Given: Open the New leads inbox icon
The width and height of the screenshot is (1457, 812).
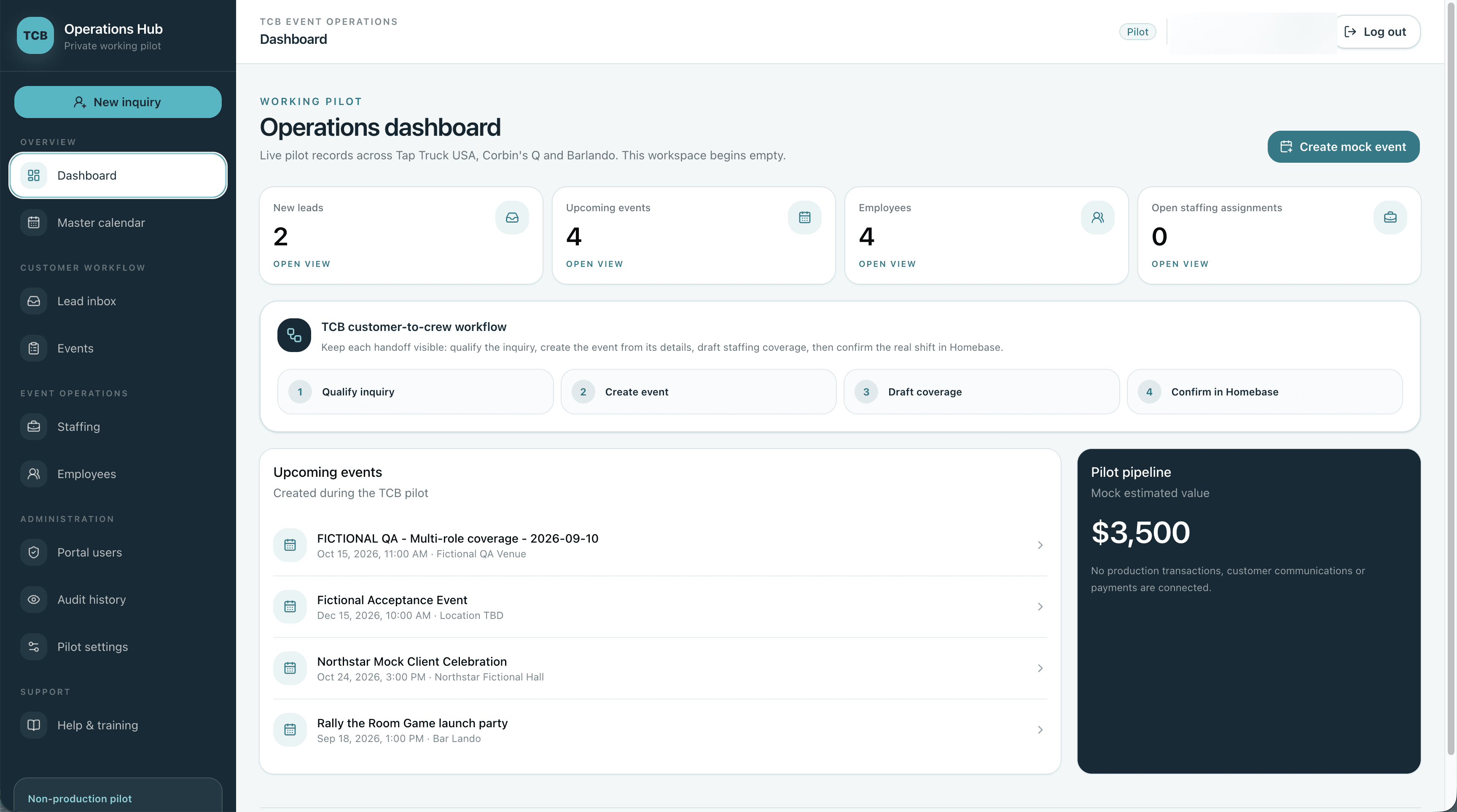Looking at the screenshot, I should pos(512,218).
